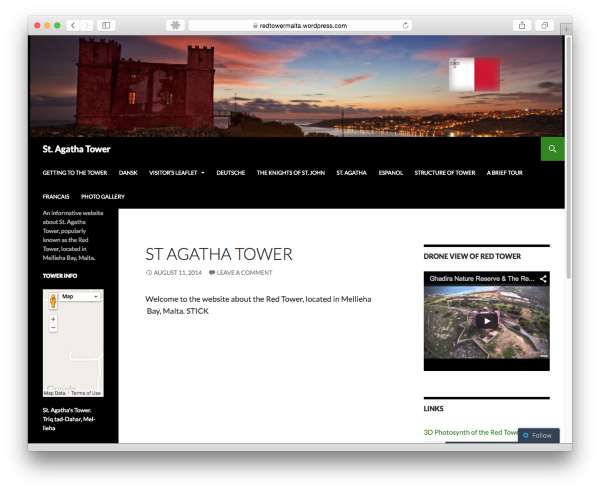Click the green site search icon

coord(552,149)
